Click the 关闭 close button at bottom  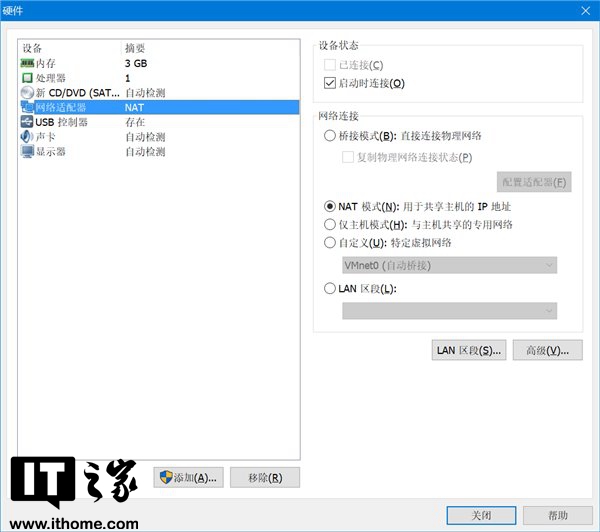(x=483, y=515)
